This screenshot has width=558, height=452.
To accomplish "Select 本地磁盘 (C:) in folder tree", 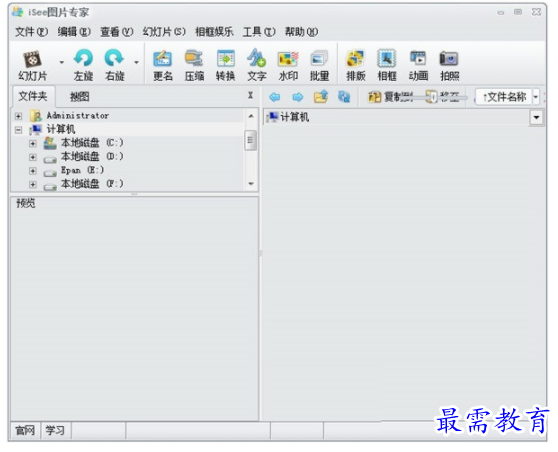I will tap(92, 143).
